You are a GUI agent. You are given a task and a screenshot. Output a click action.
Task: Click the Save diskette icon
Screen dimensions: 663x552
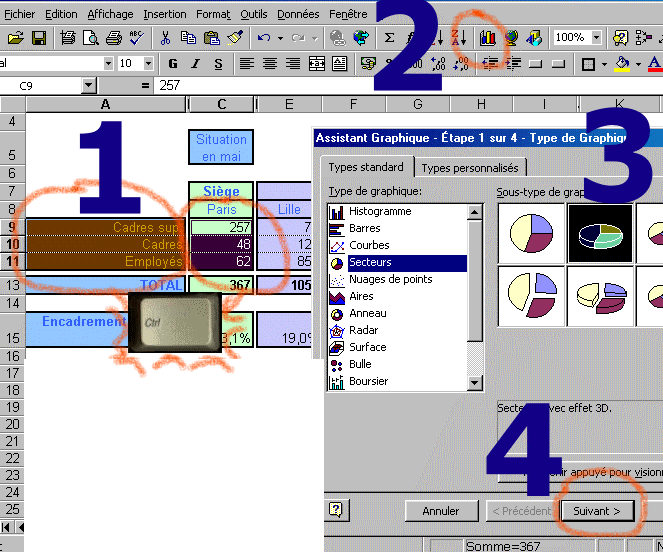[38, 38]
